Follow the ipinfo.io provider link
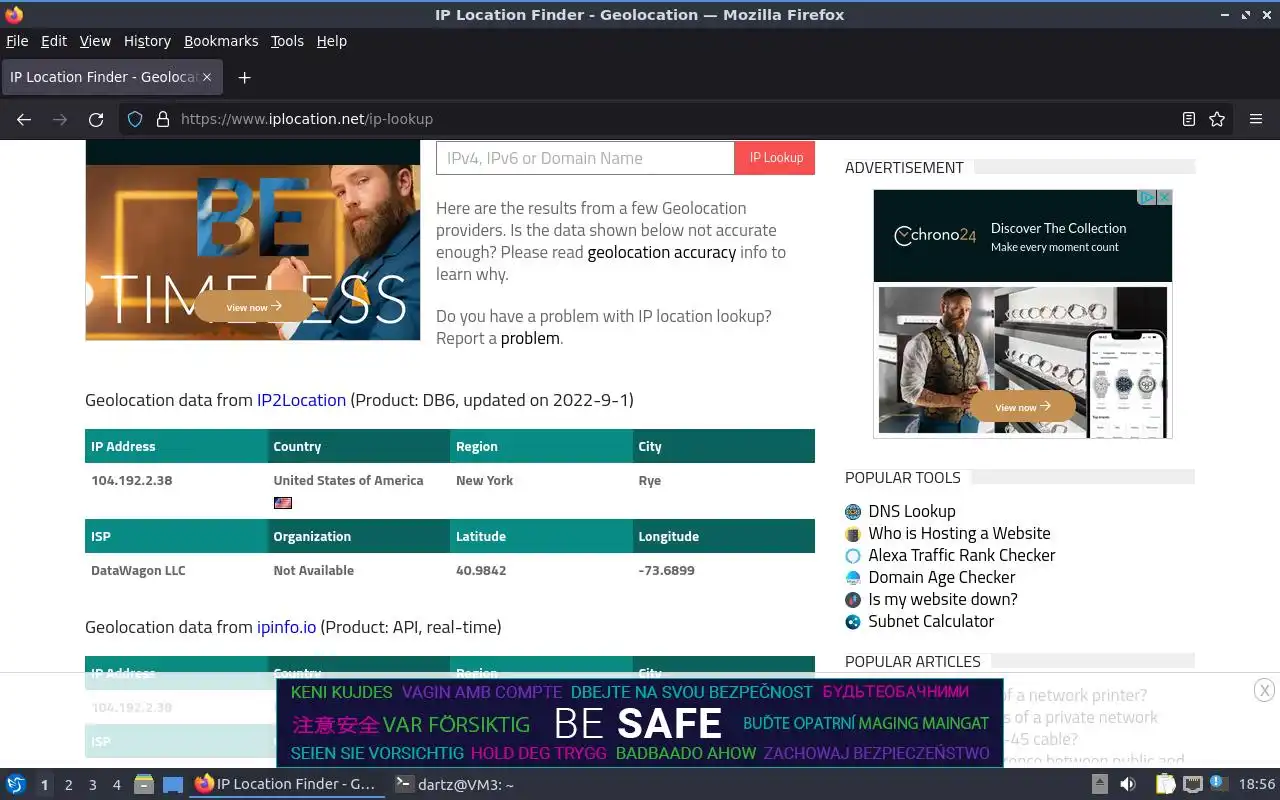This screenshot has width=1280, height=800. 286,627
